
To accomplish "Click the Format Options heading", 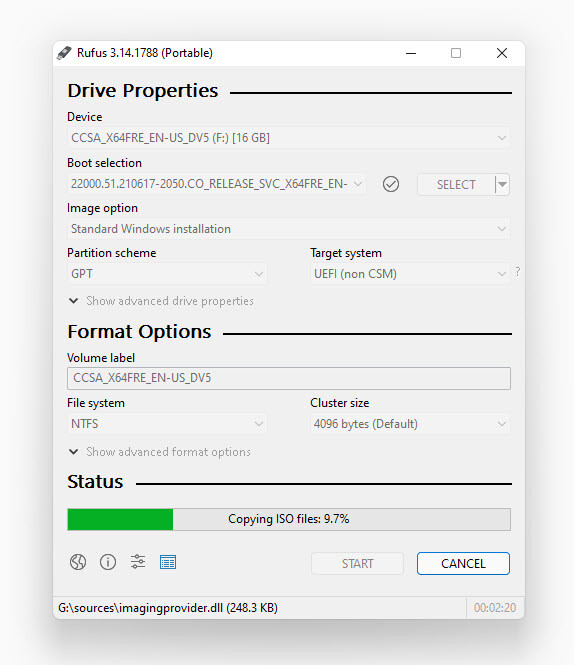I will (x=139, y=332).
